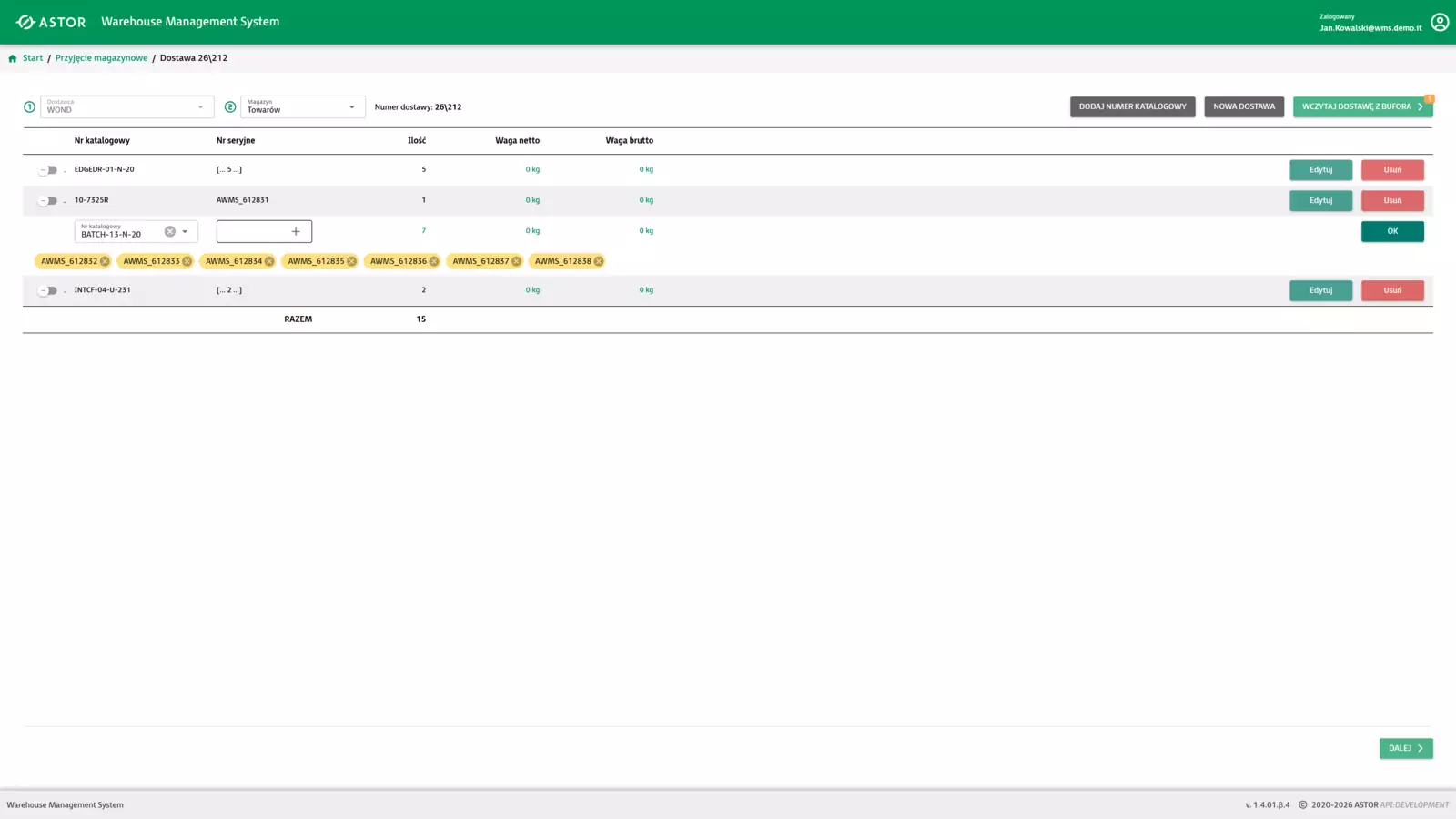Navigate to Start breadcrumb link

(33, 58)
